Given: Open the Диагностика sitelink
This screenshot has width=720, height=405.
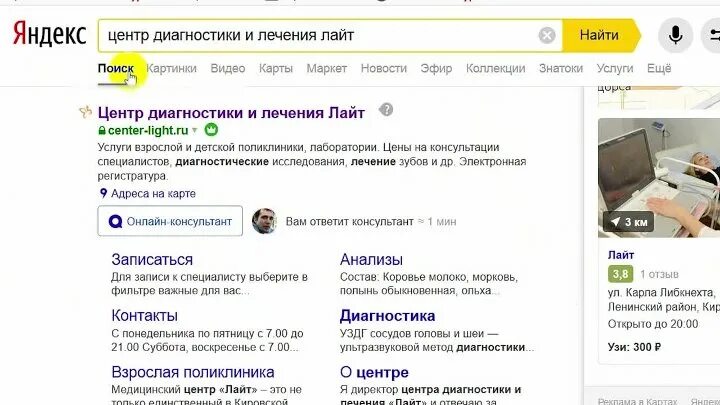Looking at the screenshot, I should click(388, 315).
